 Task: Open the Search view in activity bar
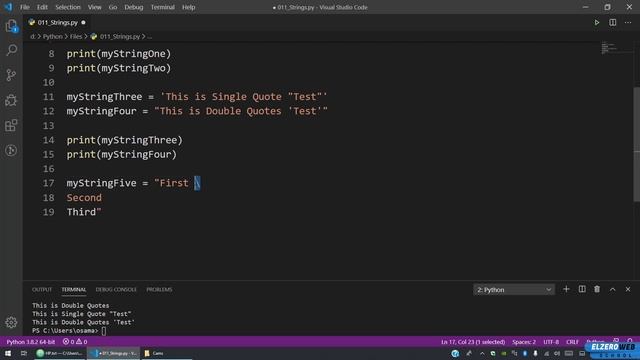coord(11,50)
